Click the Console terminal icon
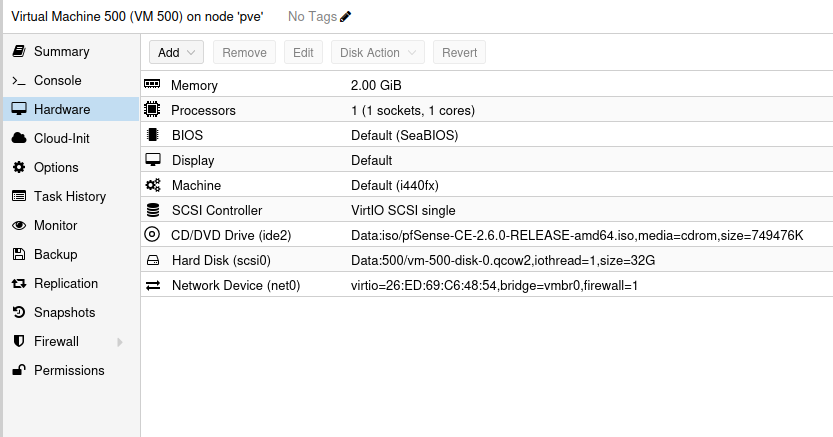Image resolution: width=833 pixels, height=437 pixels. [x=18, y=80]
